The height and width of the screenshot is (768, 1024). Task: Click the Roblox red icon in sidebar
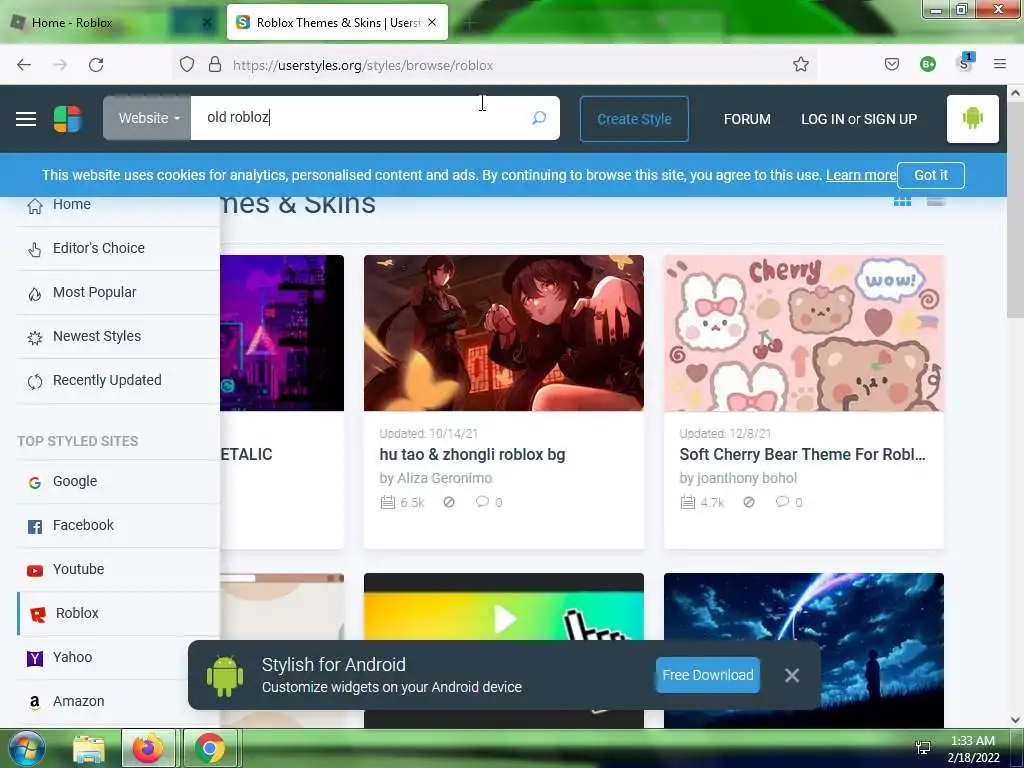[x=38, y=615]
